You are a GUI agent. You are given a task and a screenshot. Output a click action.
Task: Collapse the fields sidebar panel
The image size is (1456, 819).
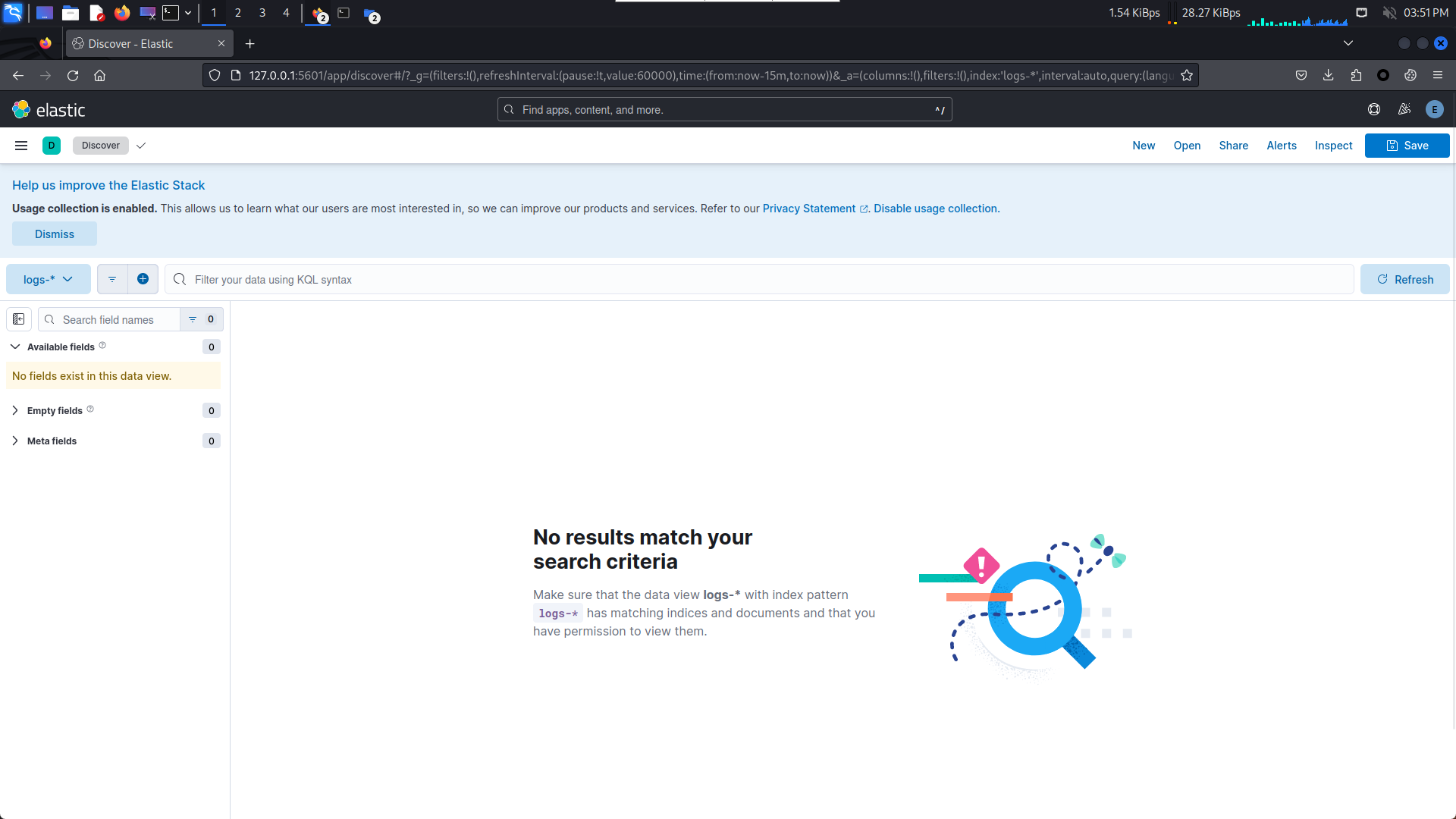18,319
